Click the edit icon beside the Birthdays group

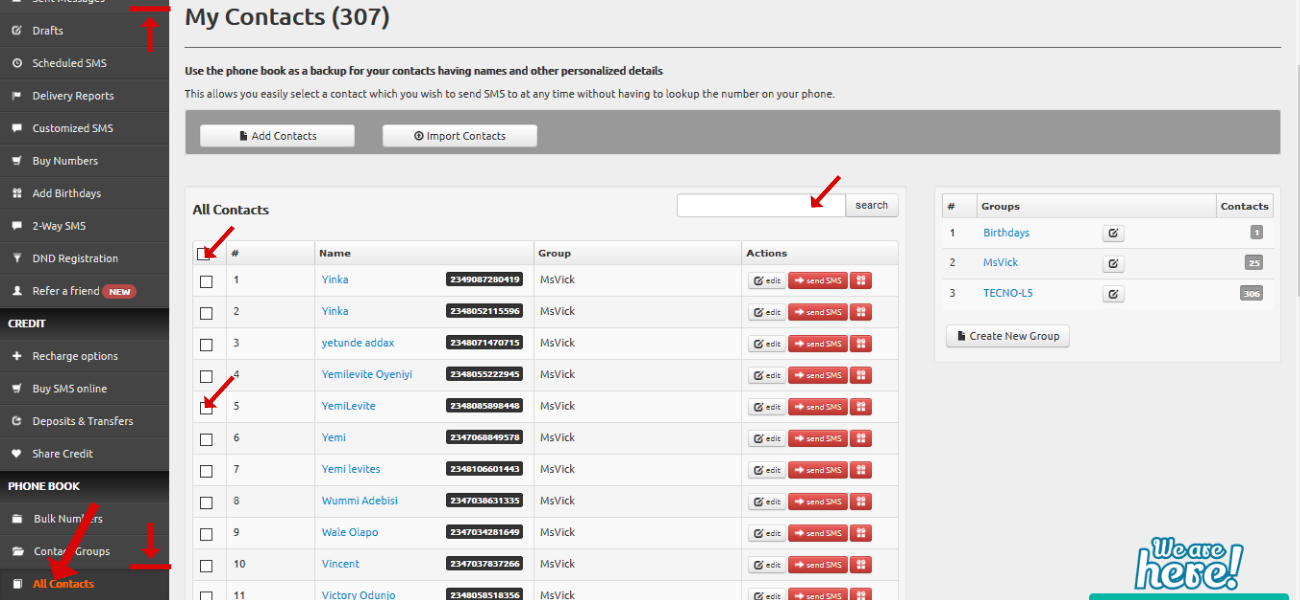[x=1113, y=232]
